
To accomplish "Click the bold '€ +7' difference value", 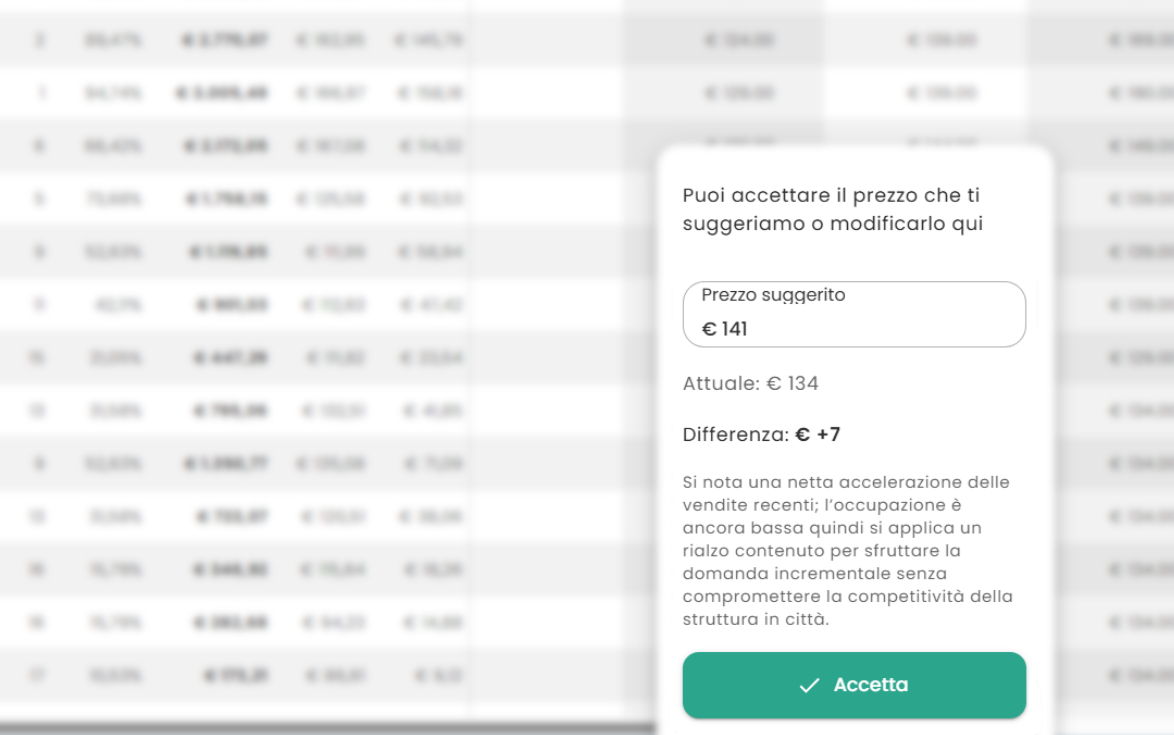I will tap(818, 435).
